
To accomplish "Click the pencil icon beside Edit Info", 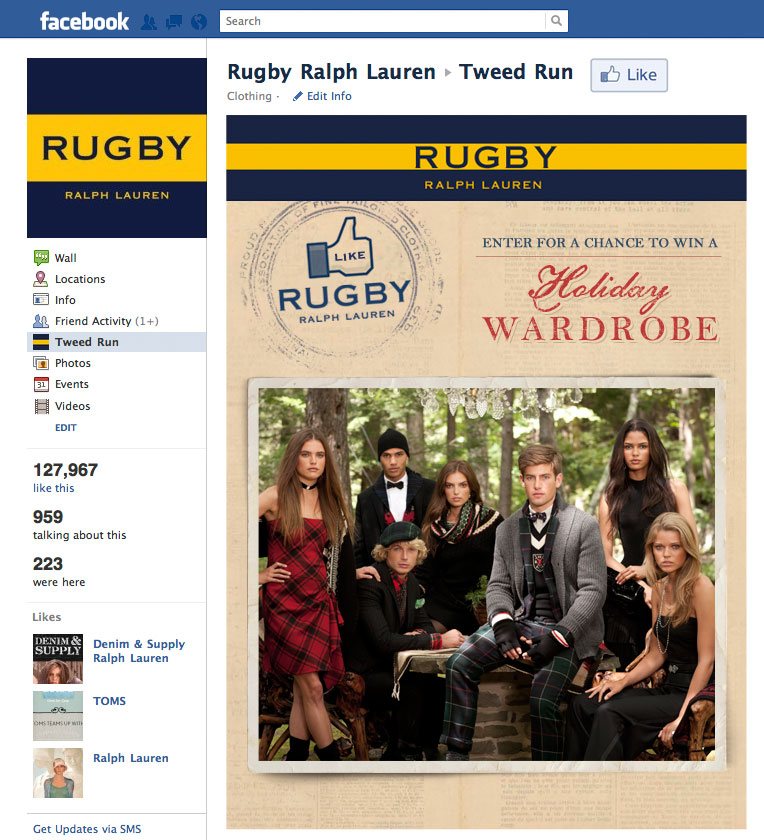I will coord(298,96).
